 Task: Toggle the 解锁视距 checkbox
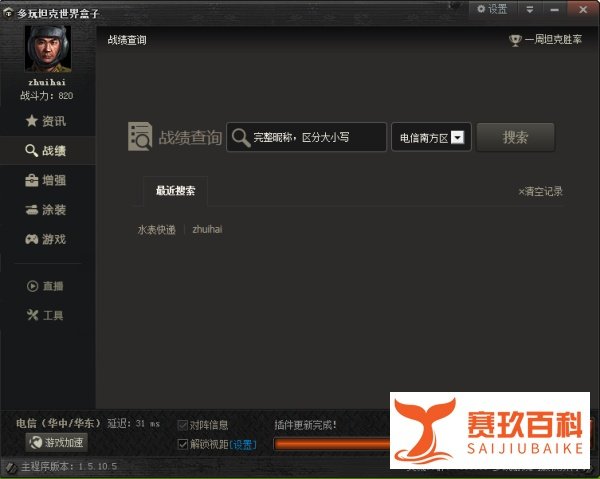tap(183, 444)
